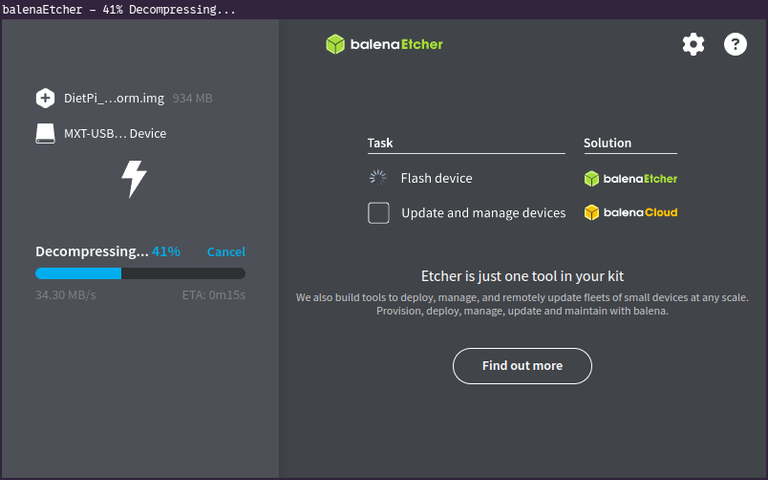Tick the Update and manage devices checkbox
The height and width of the screenshot is (480, 768).
[x=379, y=213]
